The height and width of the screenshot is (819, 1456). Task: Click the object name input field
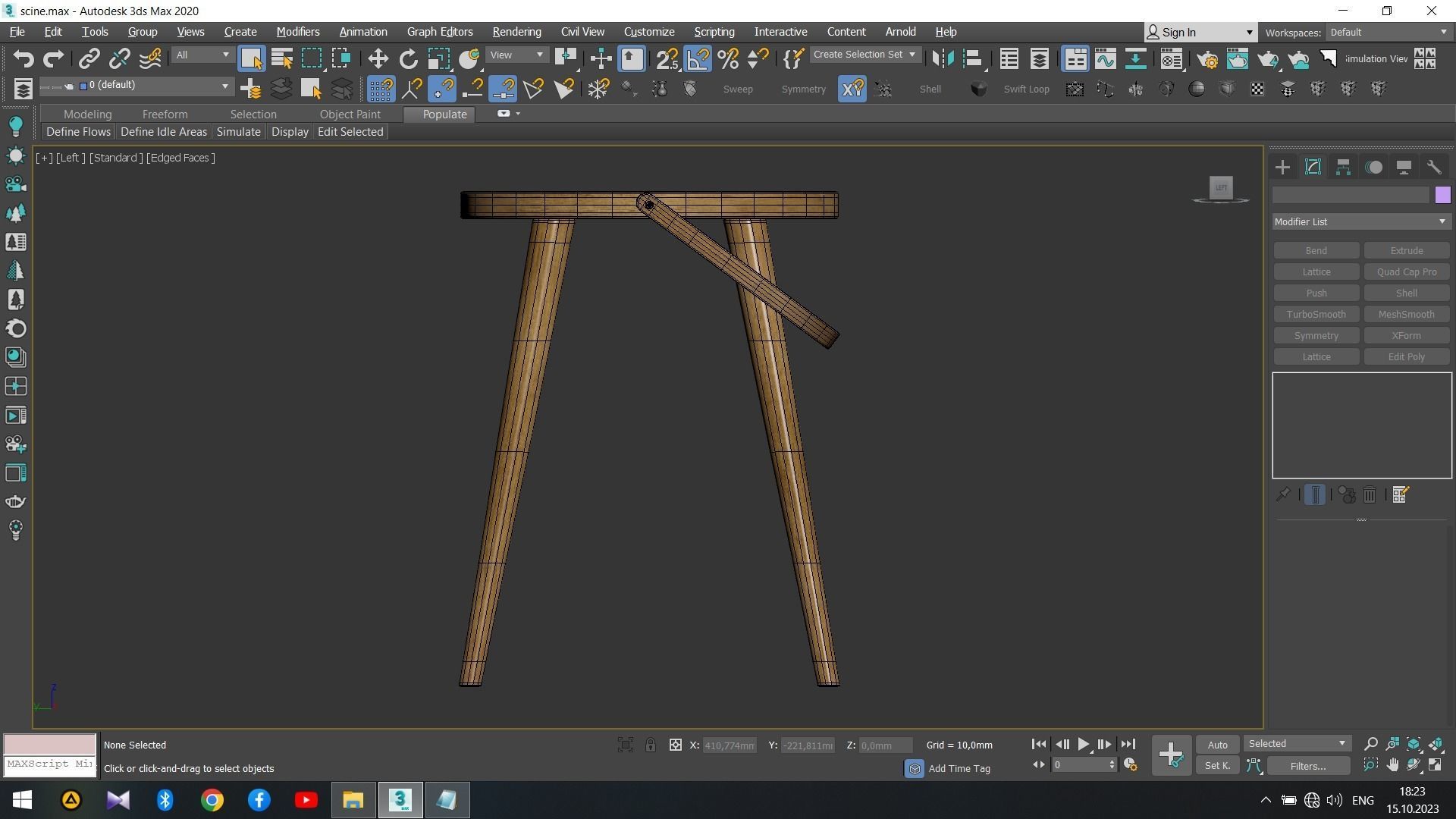coord(1351,195)
